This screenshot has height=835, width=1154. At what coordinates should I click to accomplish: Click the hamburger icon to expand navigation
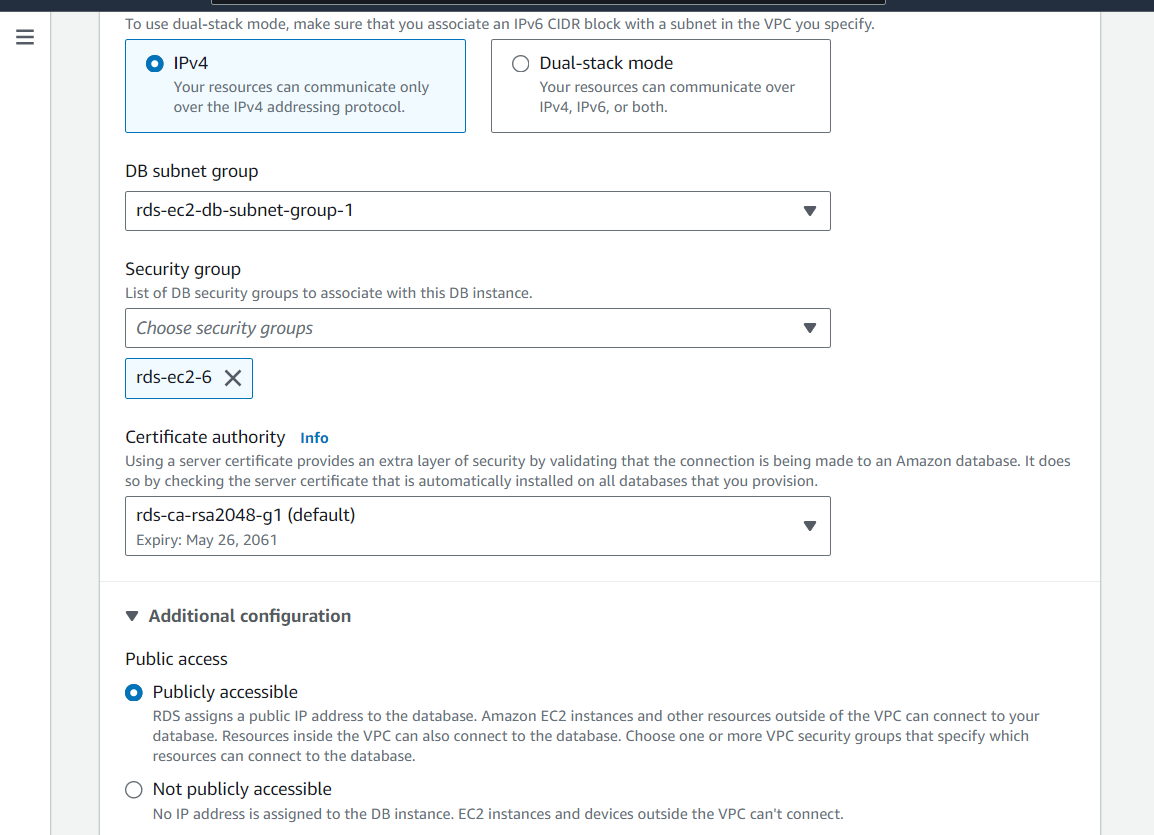pyautogui.click(x=25, y=37)
